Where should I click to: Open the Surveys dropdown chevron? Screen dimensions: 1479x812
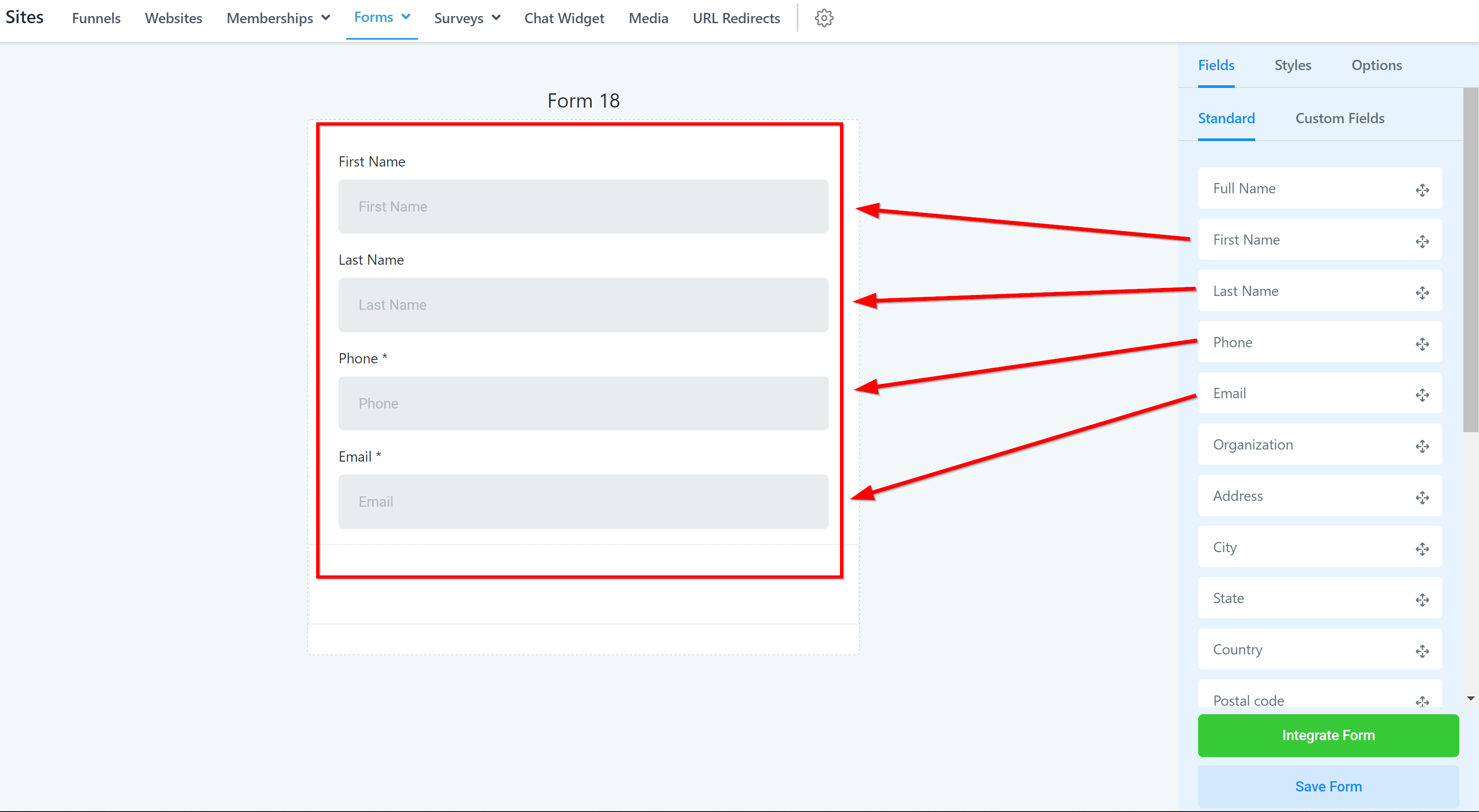coord(496,18)
